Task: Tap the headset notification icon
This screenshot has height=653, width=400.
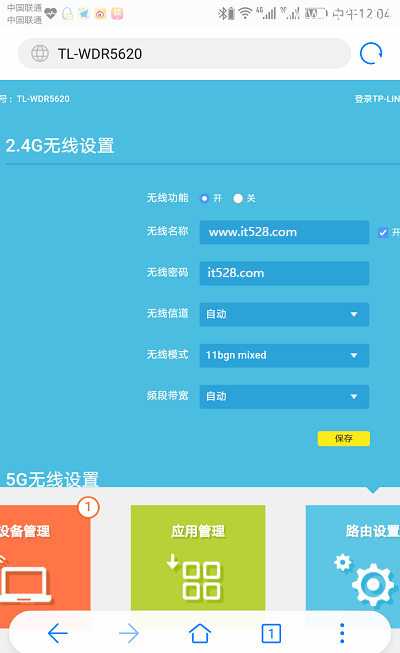Action: 67,14
